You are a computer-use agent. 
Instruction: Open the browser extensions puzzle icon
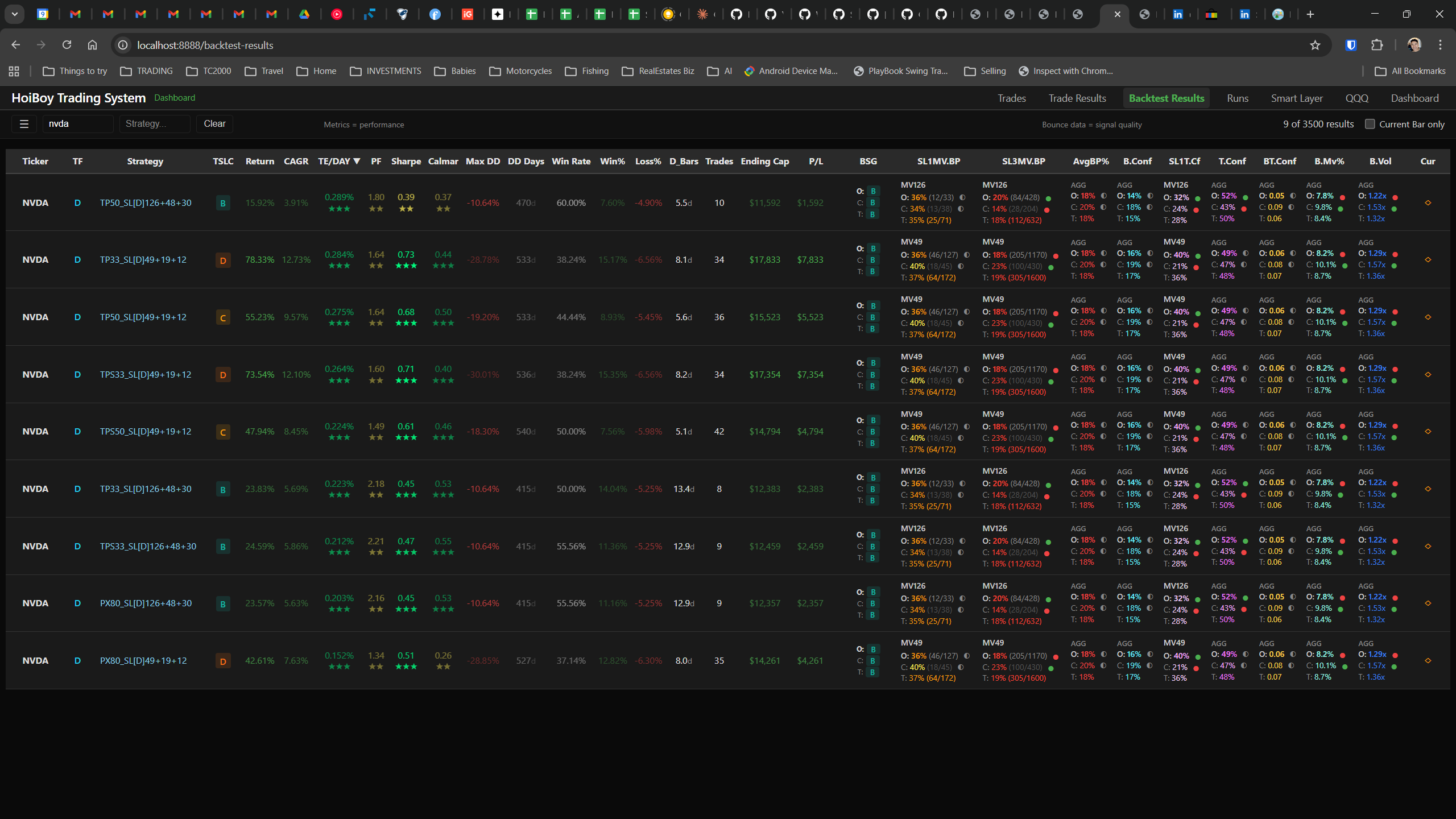(x=1377, y=45)
